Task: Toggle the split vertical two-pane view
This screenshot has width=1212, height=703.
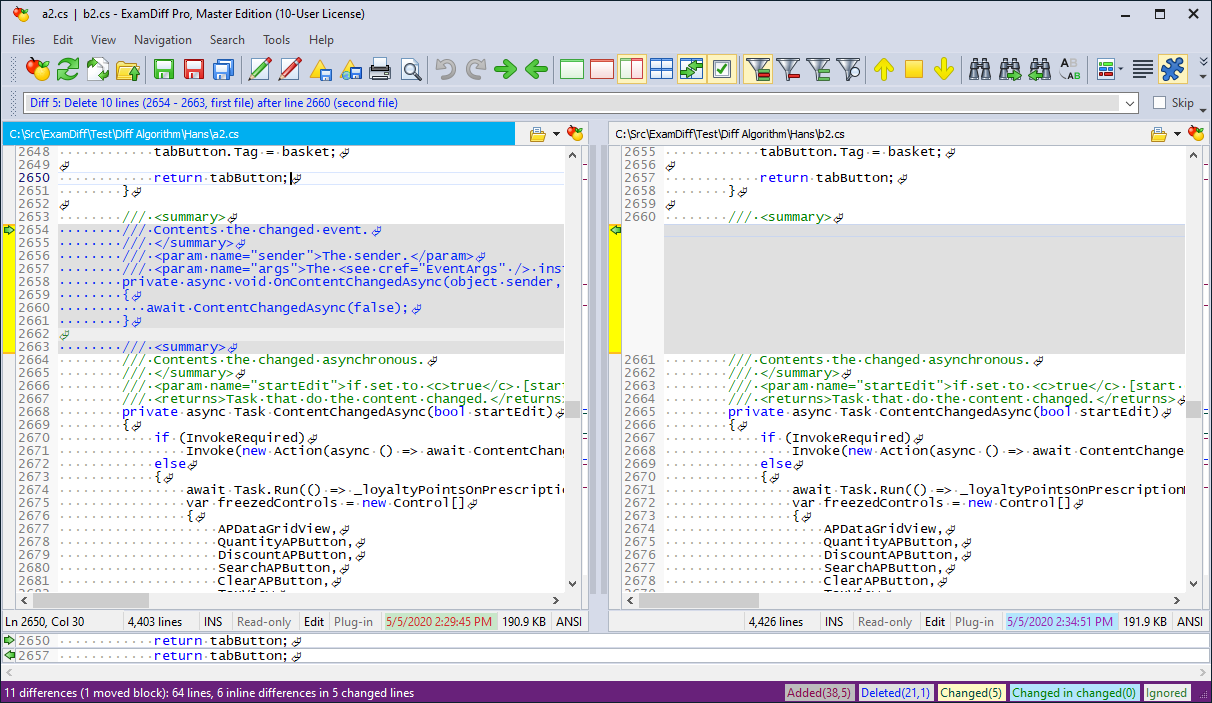Action: (x=632, y=69)
